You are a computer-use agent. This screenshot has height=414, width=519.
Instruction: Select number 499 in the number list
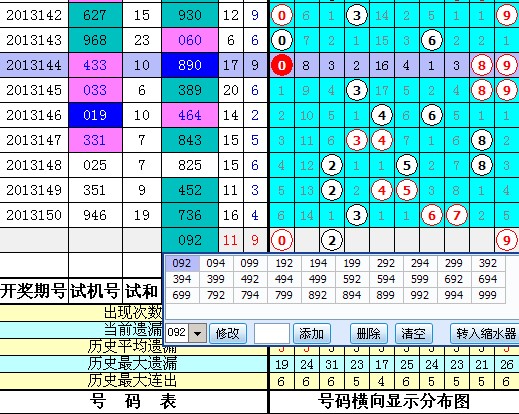[x=318, y=279]
